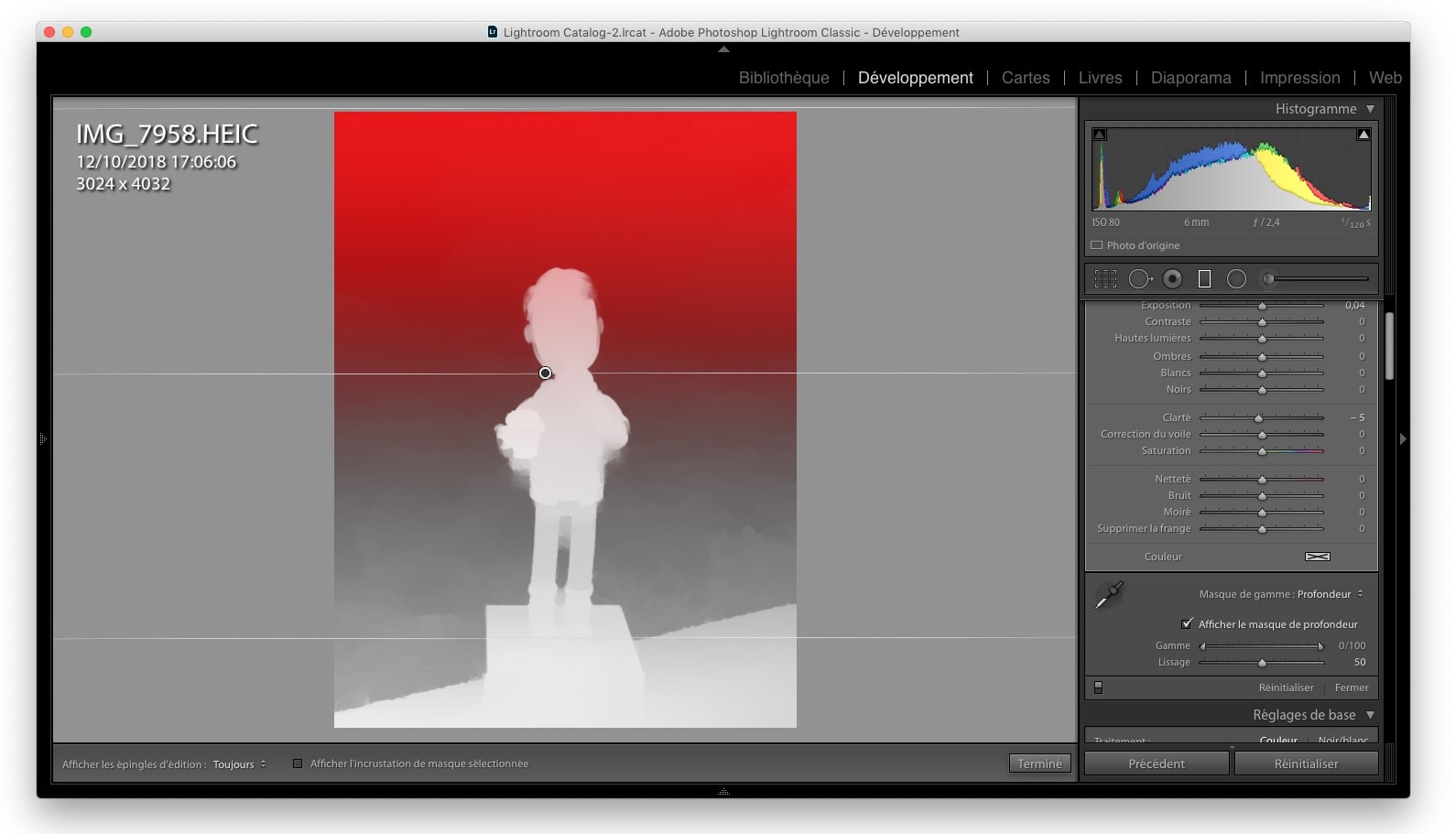Select Couleur treatment option
Image resolution: width=1456 pixels, height=834 pixels.
pyautogui.click(x=1278, y=739)
